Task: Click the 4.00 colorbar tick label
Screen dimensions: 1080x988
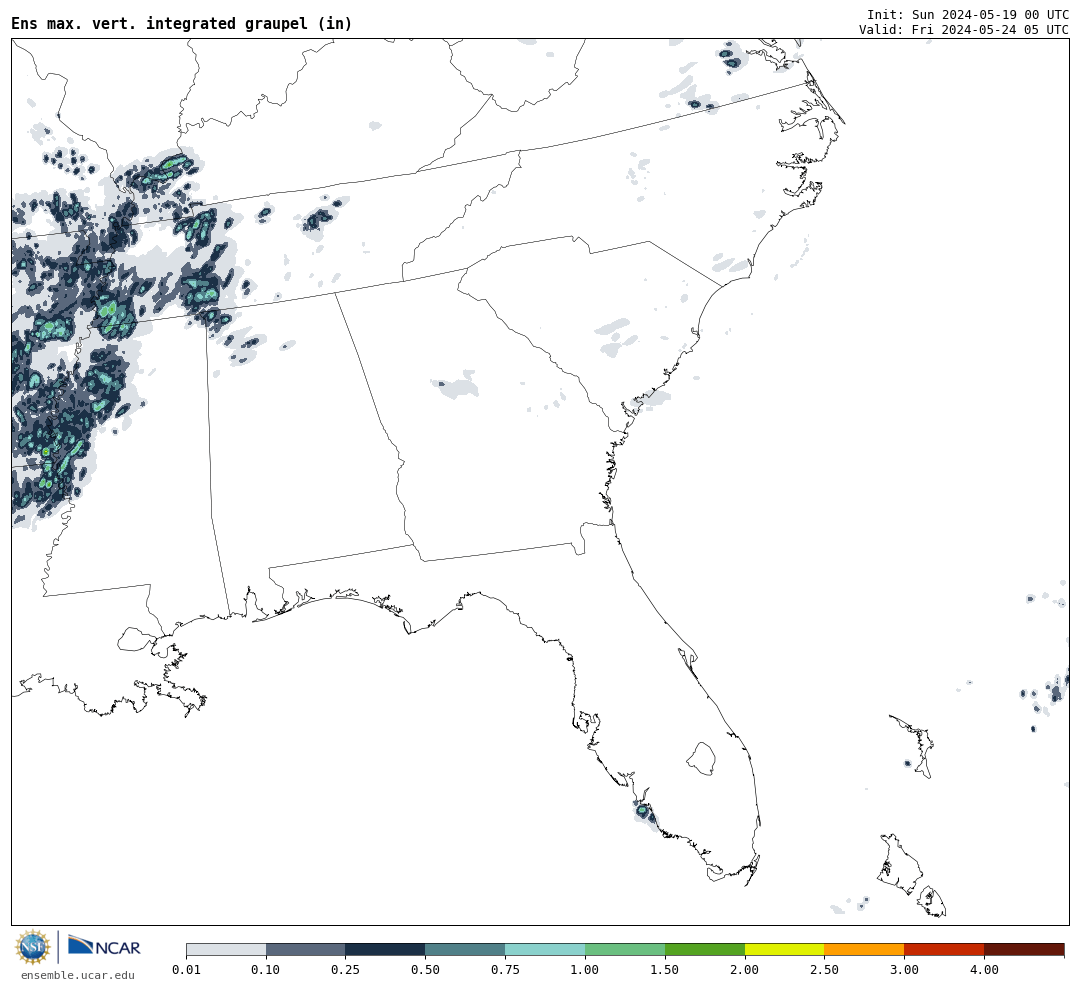Action: [984, 970]
